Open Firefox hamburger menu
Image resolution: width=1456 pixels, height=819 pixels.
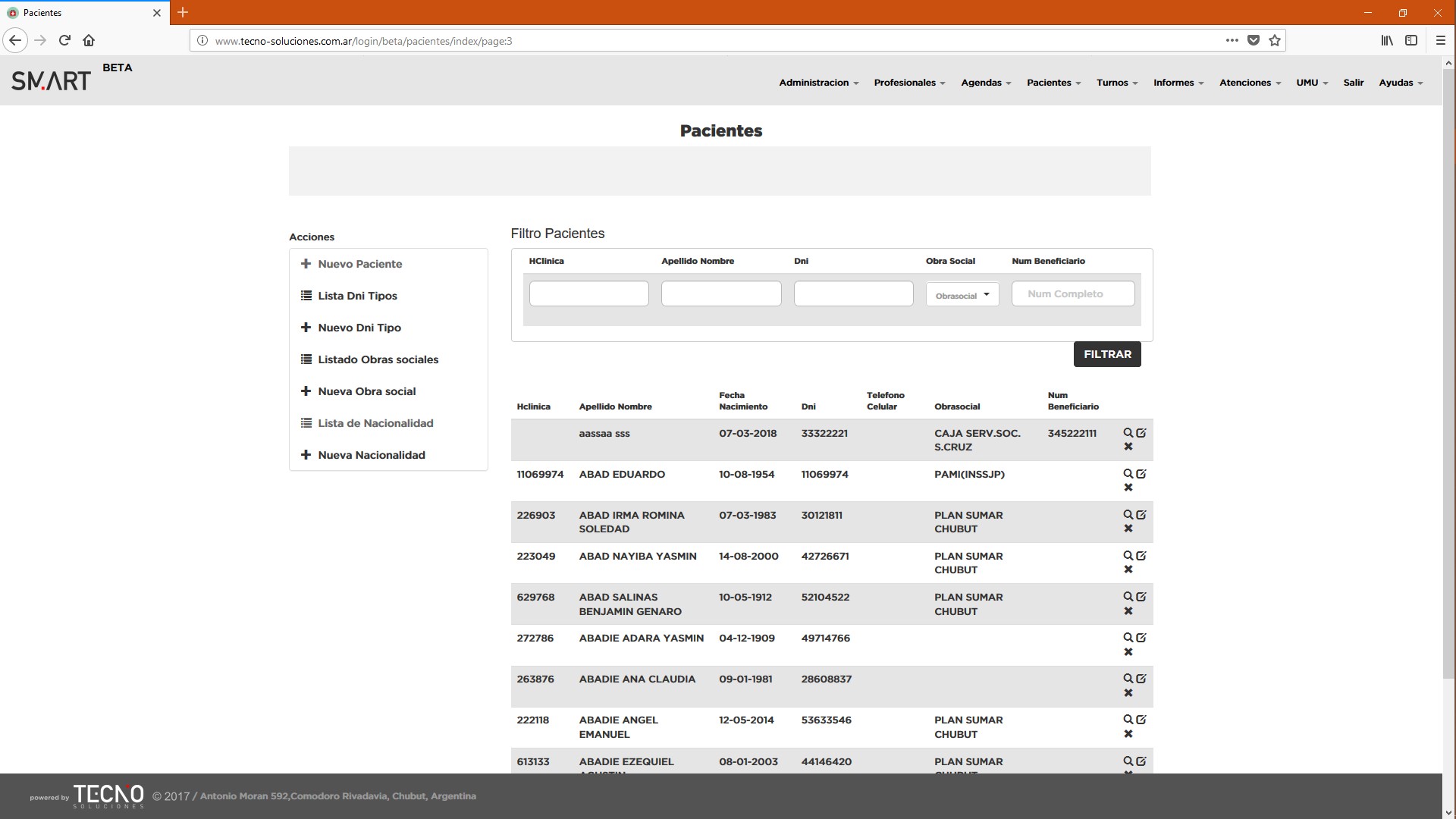(x=1440, y=40)
